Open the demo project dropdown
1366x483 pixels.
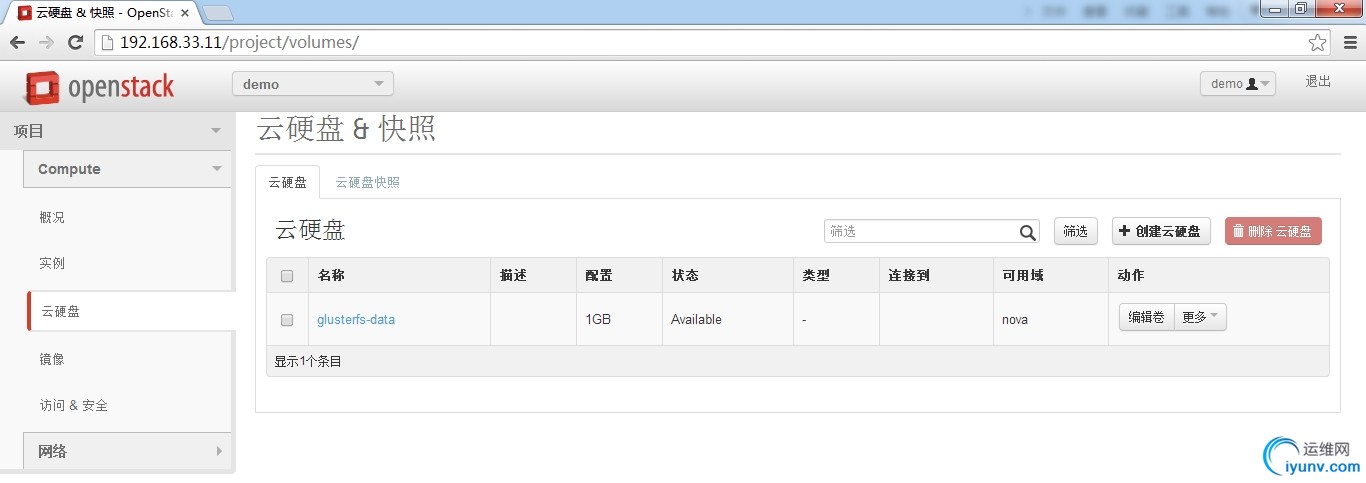[x=313, y=84]
